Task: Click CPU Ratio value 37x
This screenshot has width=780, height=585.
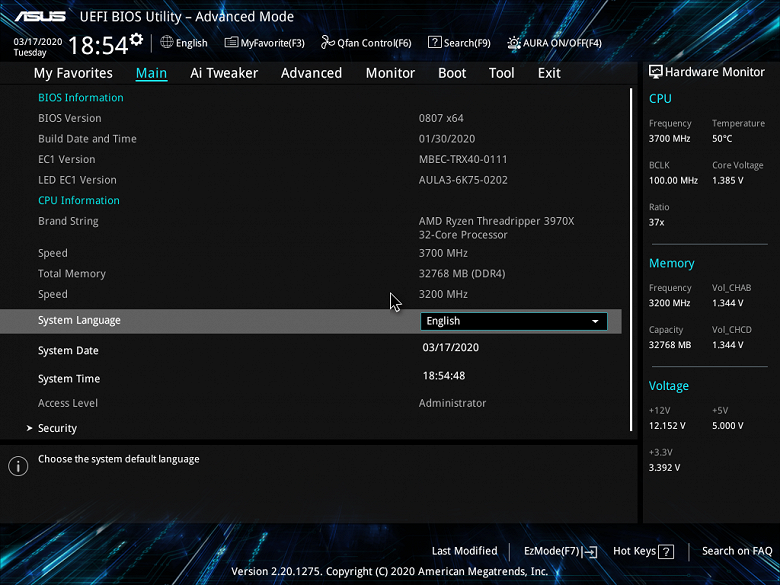Action: (x=656, y=222)
